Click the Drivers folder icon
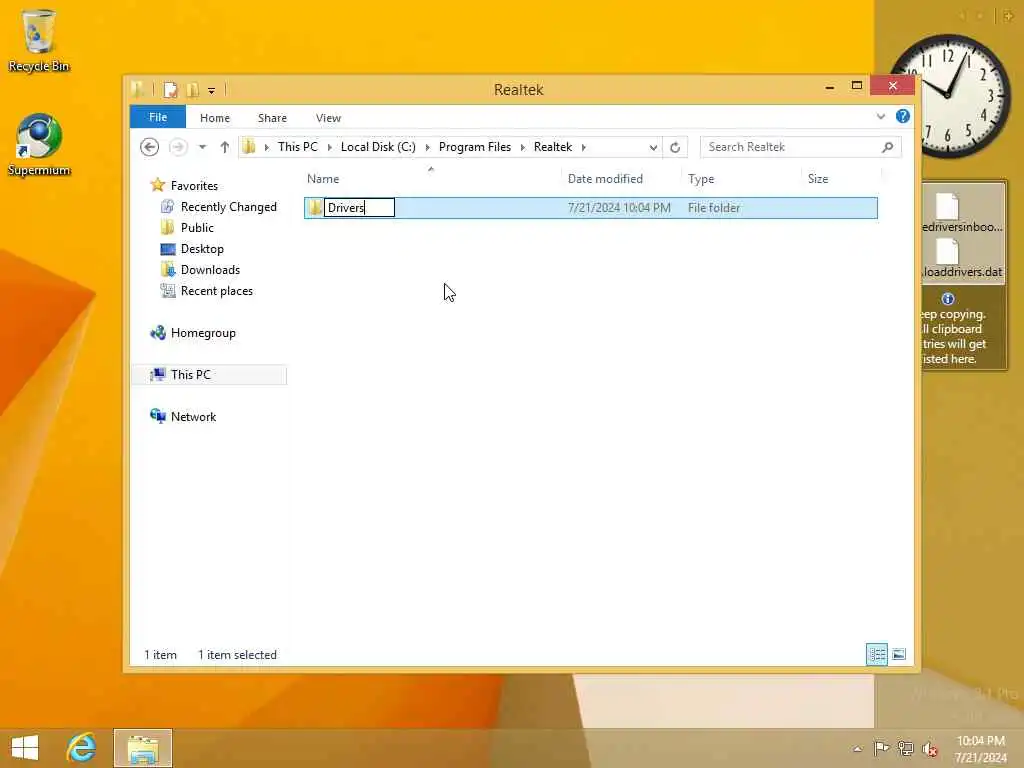Screen dimensions: 1024x768 [x=315, y=208]
